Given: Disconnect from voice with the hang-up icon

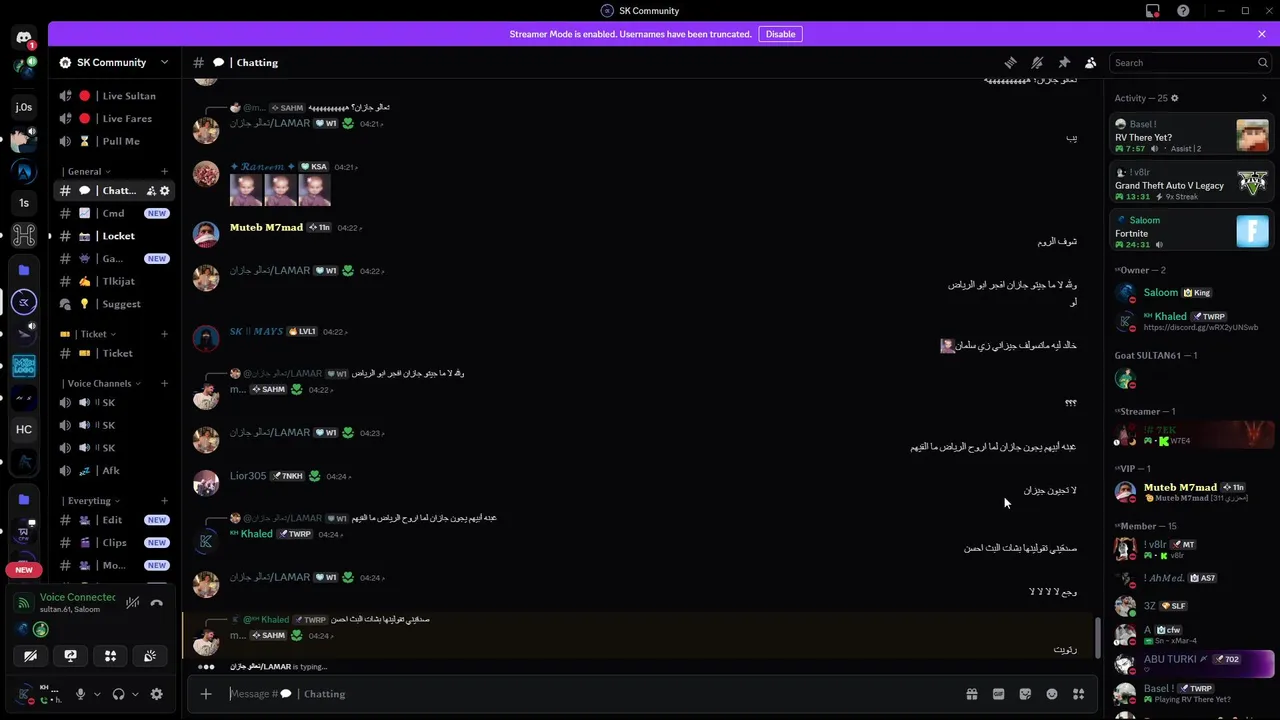Looking at the screenshot, I should click(x=156, y=603).
